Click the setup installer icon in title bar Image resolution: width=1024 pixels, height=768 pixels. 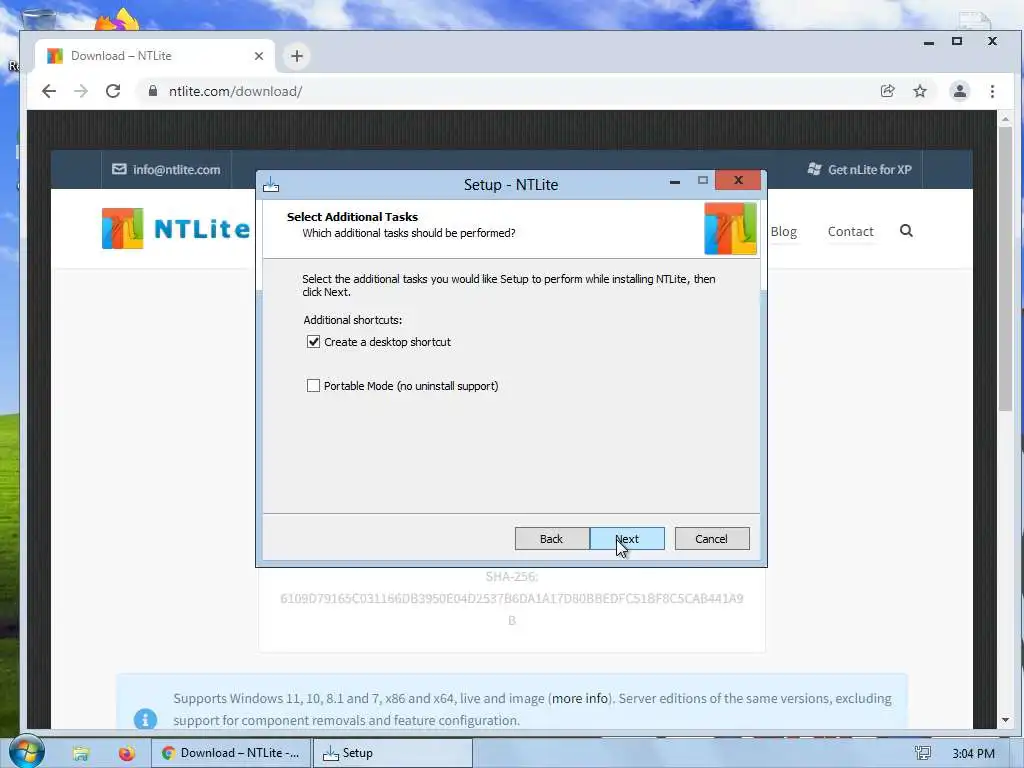pyautogui.click(x=271, y=185)
